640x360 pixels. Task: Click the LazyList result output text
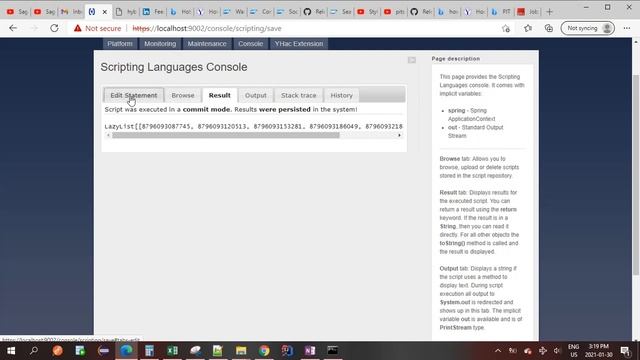click(x=253, y=127)
